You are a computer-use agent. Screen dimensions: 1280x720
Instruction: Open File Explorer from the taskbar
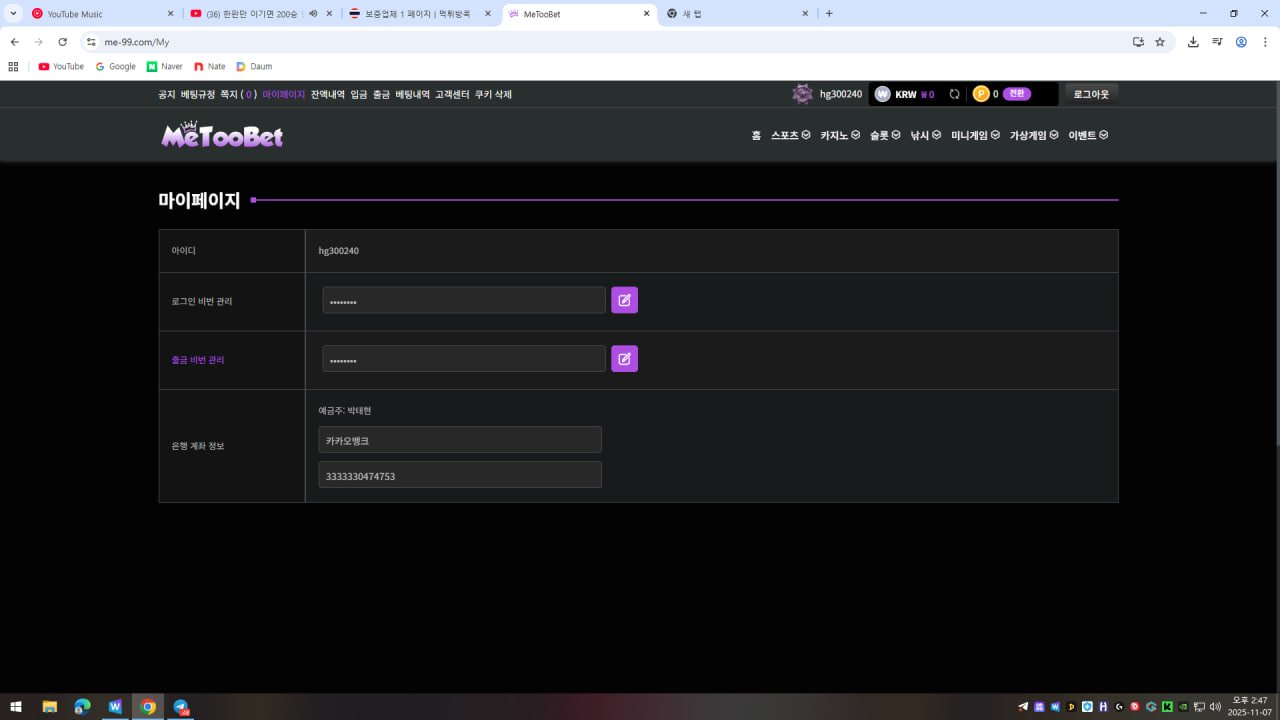coord(49,706)
